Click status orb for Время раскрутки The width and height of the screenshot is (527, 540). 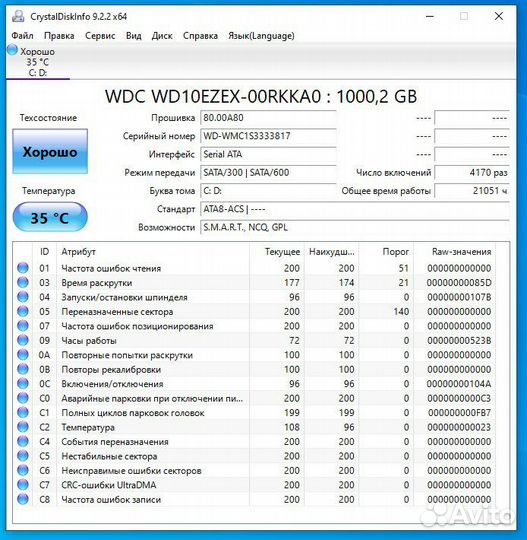pos(23,282)
